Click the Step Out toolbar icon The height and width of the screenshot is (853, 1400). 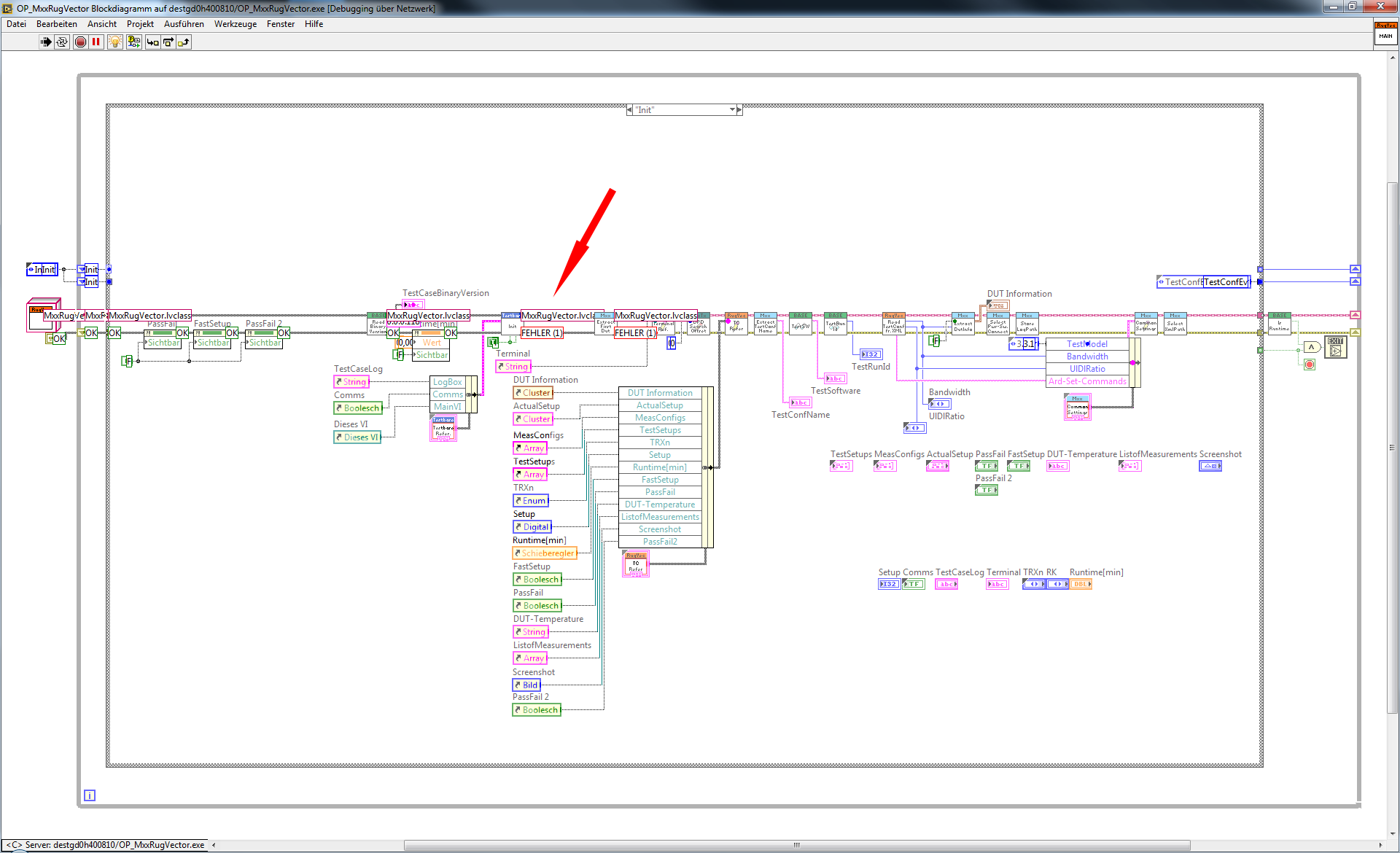(x=184, y=42)
